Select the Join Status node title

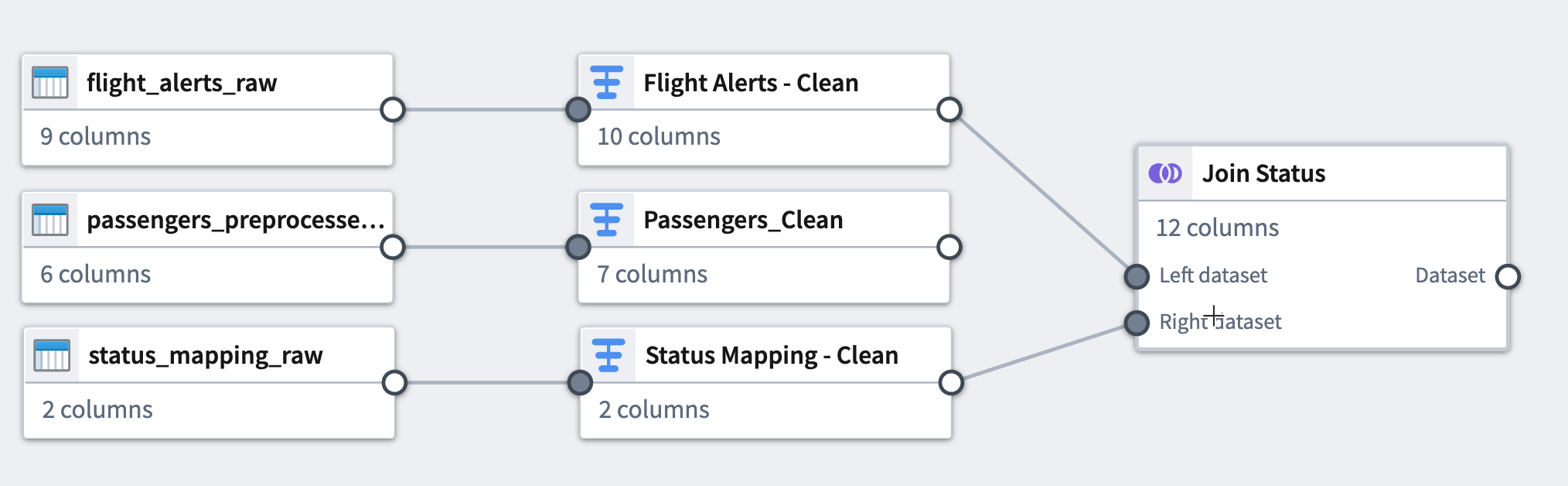coord(1263,173)
